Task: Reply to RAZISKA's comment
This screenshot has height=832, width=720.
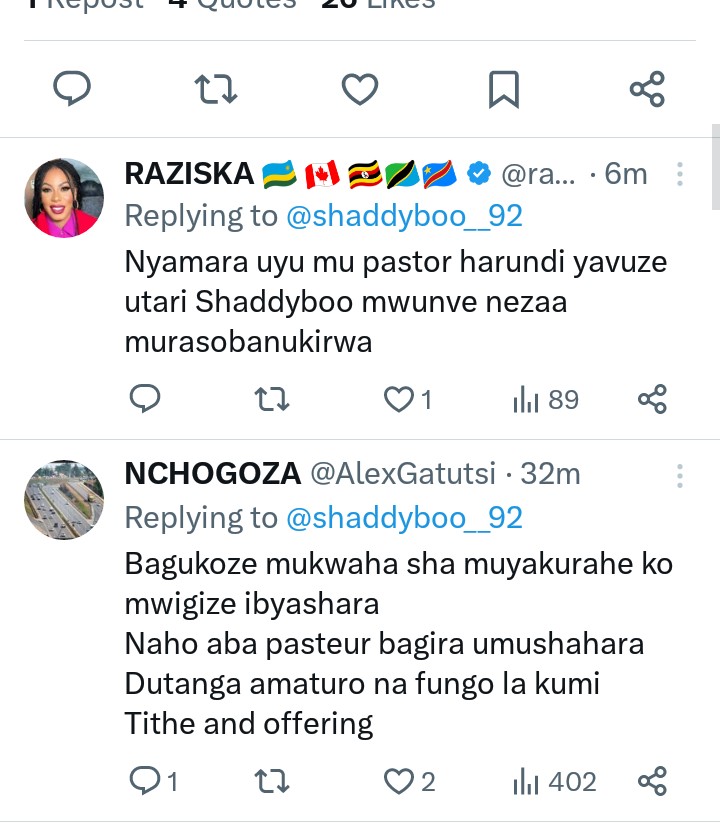Action: coord(145,400)
